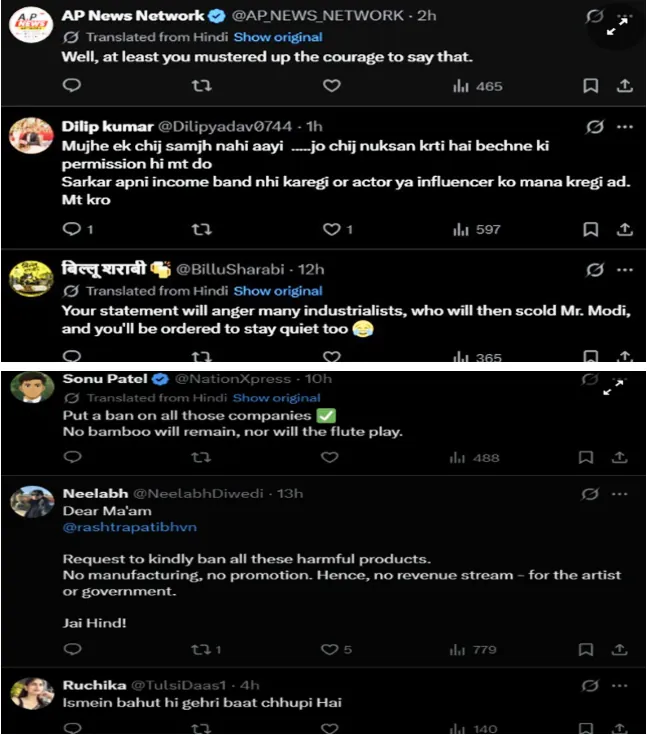Open more options on Dilip kumar's tweet
The width and height of the screenshot is (647, 735).
tap(624, 127)
